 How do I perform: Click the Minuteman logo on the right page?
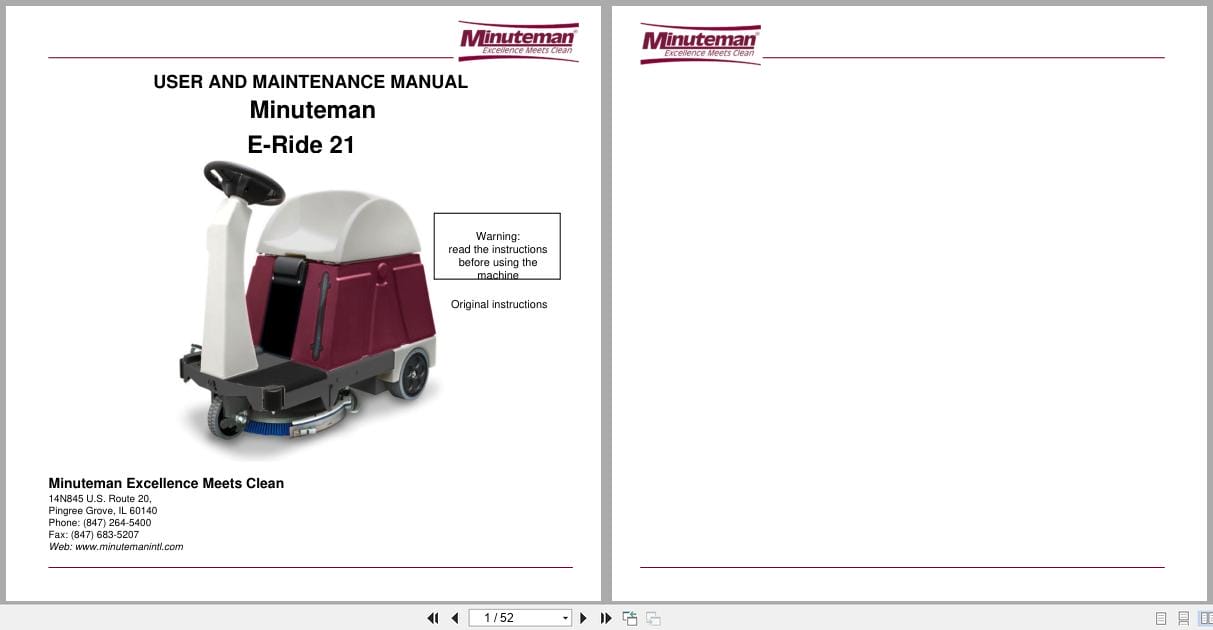[x=700, y=41]
